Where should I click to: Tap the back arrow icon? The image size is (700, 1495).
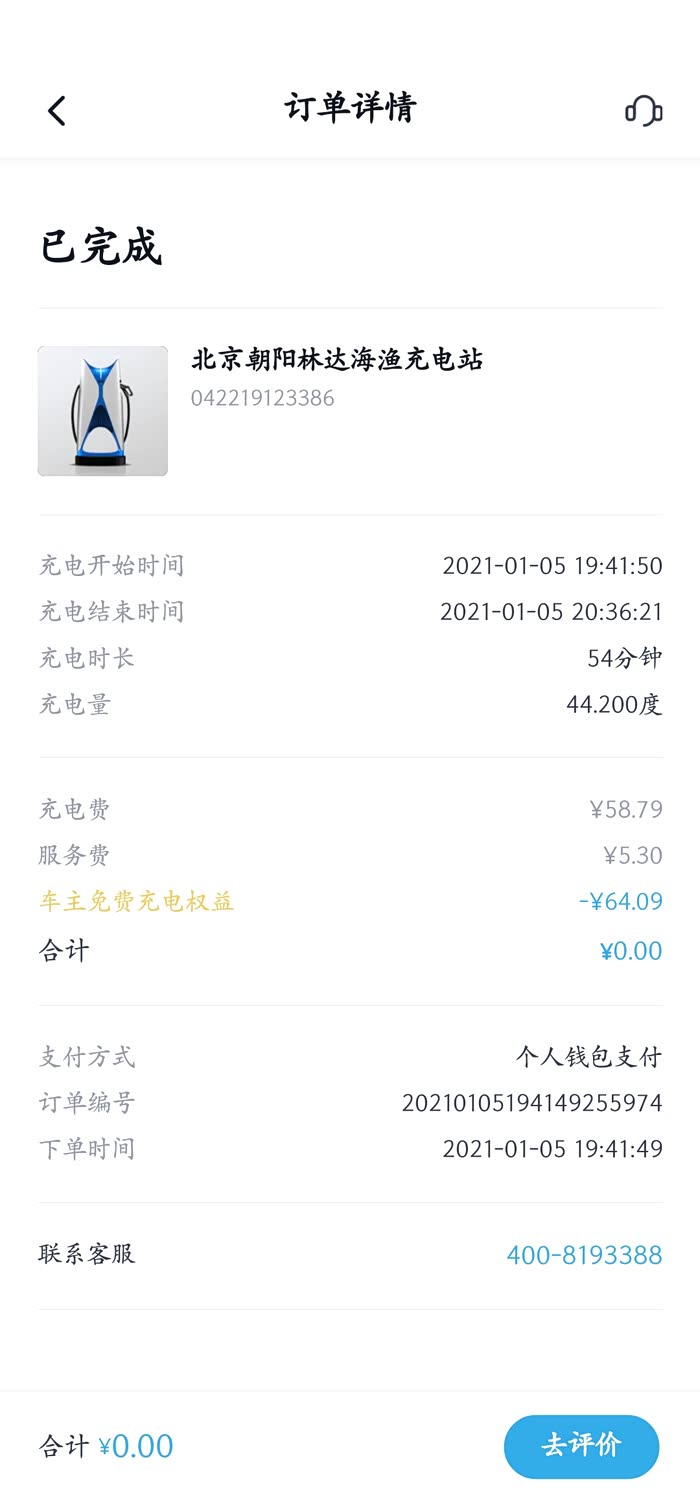click(57, 110)
